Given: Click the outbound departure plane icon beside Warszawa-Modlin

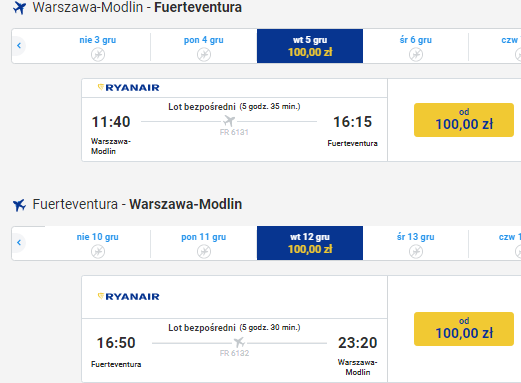Looking at the screenshot, I should pyautogui.click(x=19, y=8).
